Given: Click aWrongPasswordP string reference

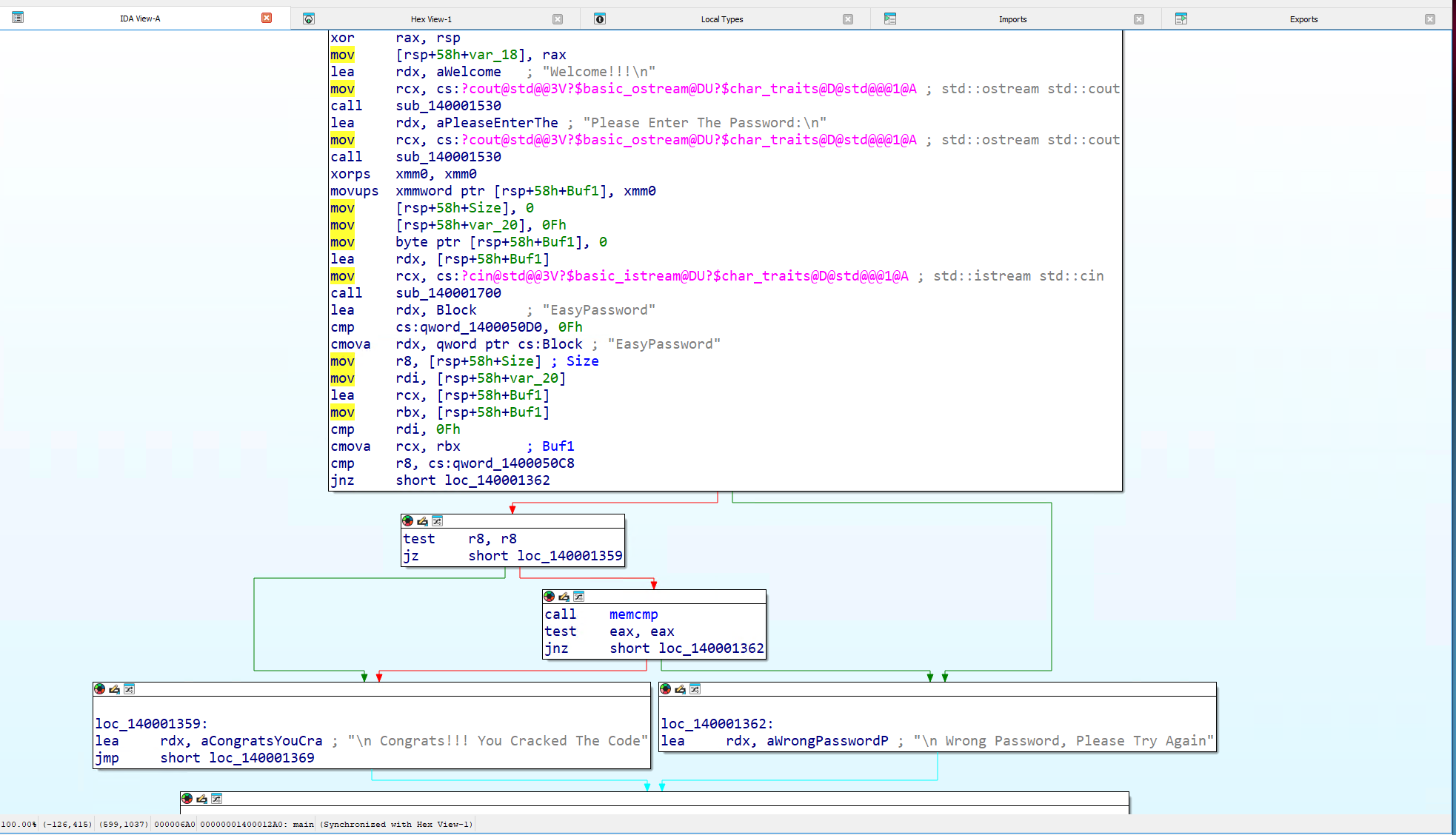Looking at the screenshot, I should [x=827, y=741].
